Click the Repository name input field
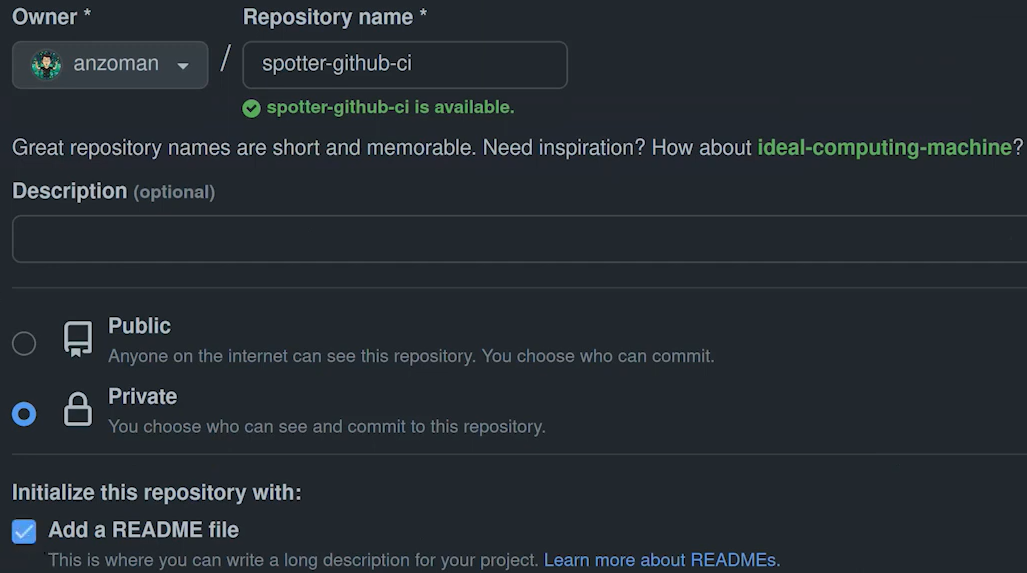The width and height of the screenshot is (1027, 573). click(404, 65)
